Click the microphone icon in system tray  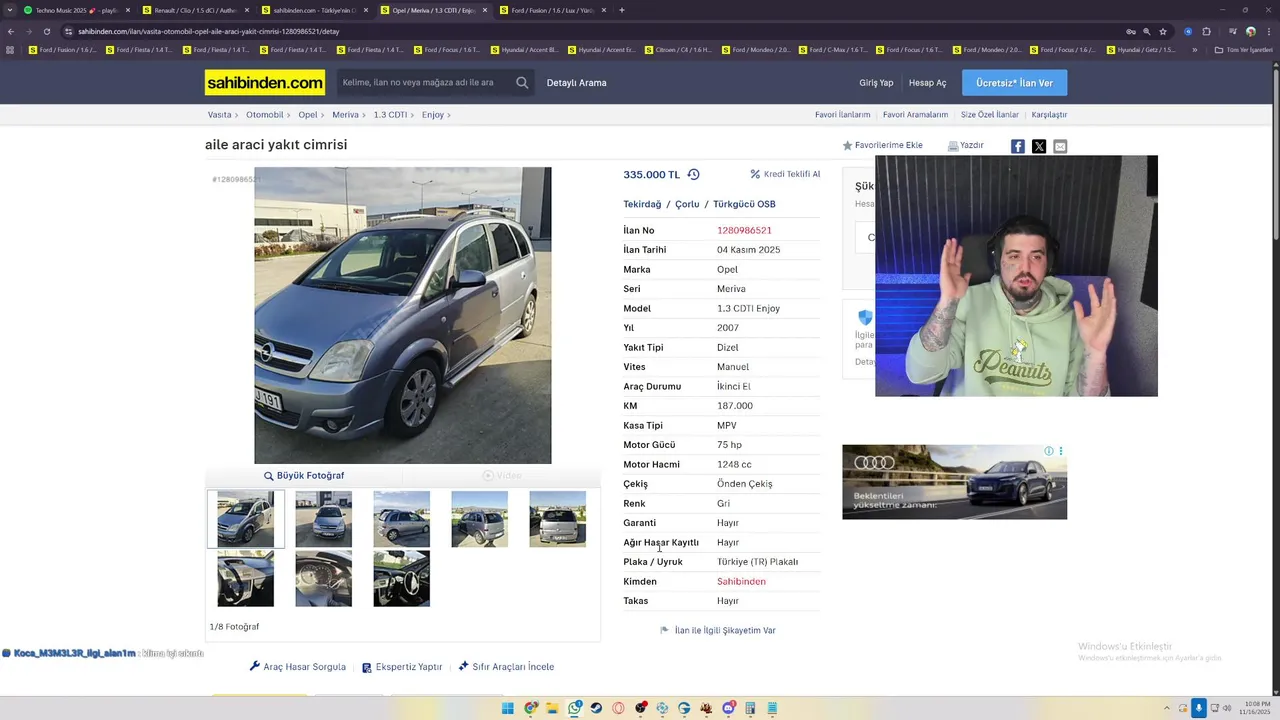1199,708
